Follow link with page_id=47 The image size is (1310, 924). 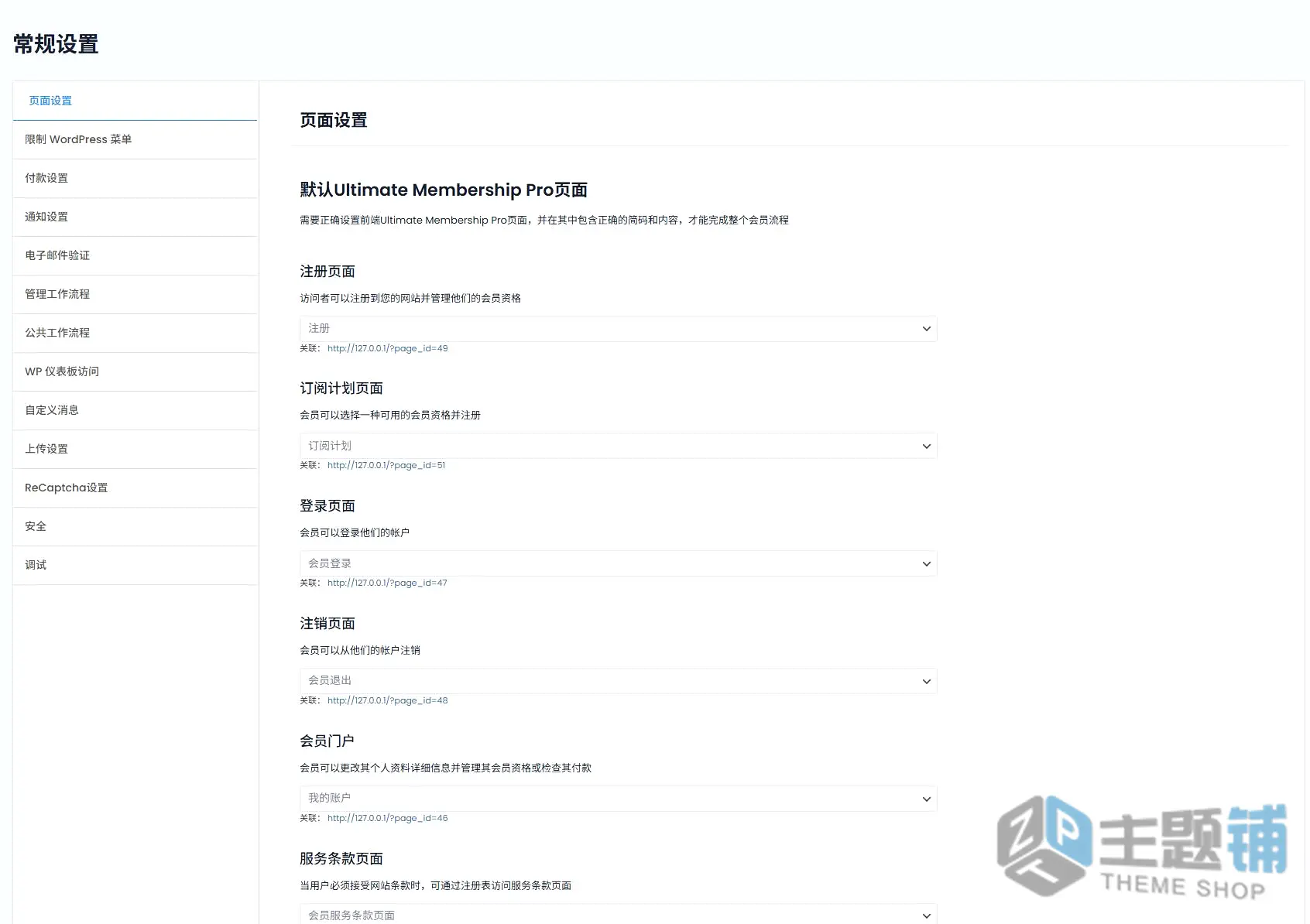pyautogui.click(x=387, y=583)
